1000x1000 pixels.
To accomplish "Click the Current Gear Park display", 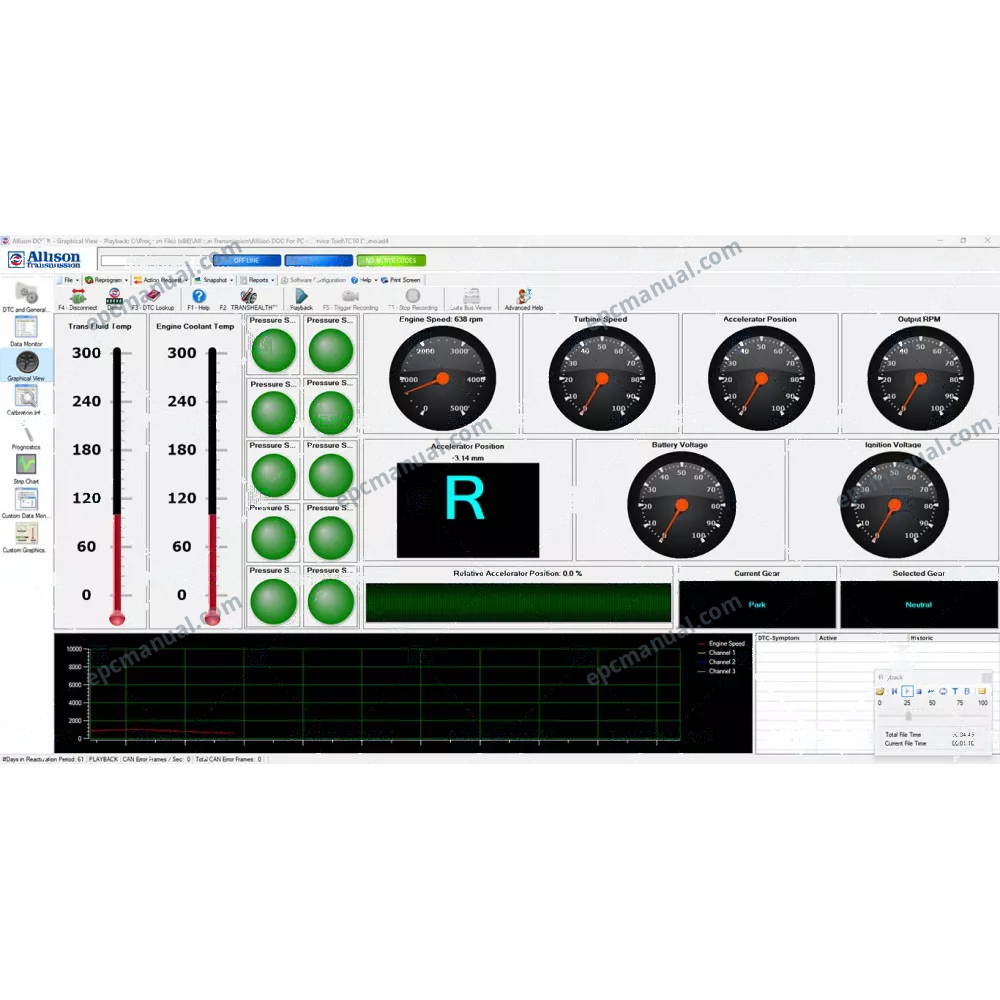I will pyautogui.click(x=757, y=604).
